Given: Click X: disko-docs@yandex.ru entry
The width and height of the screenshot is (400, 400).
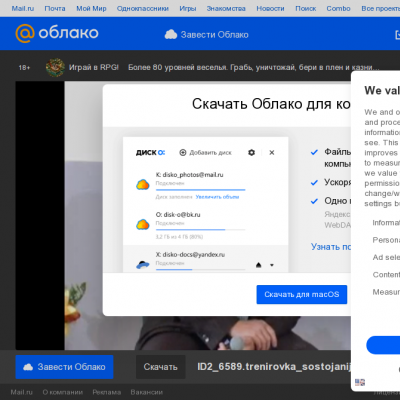Looking at the screenshot, I should click(x=190, y=254).
